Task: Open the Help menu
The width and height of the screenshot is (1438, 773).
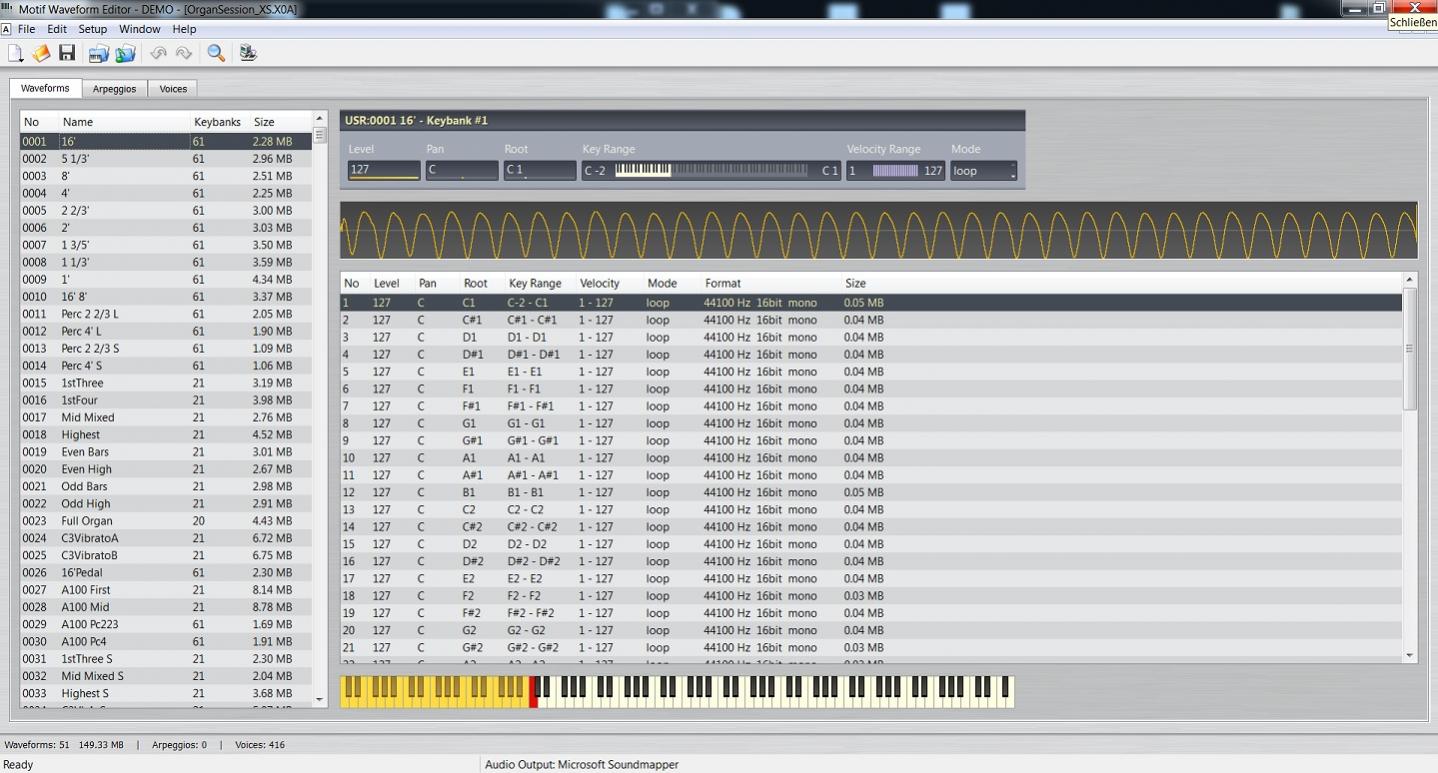Action: click(x=184, y=29)
